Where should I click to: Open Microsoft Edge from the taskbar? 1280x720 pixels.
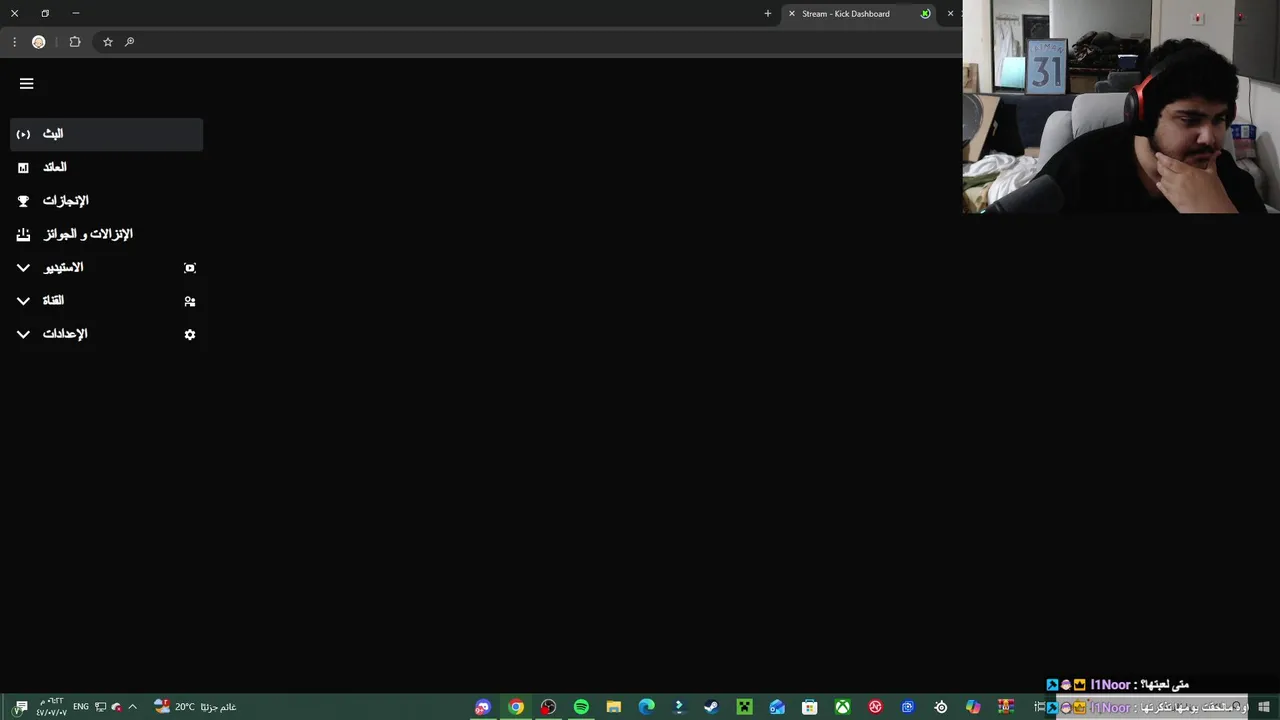point(647,707)
